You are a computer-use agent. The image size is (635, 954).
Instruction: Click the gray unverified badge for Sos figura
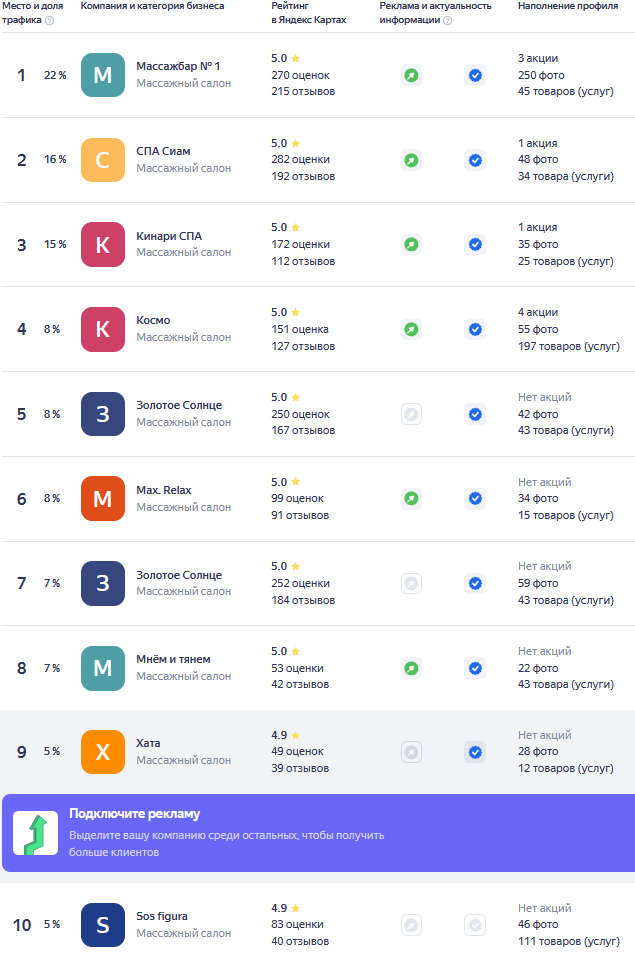tap(475, 925)
